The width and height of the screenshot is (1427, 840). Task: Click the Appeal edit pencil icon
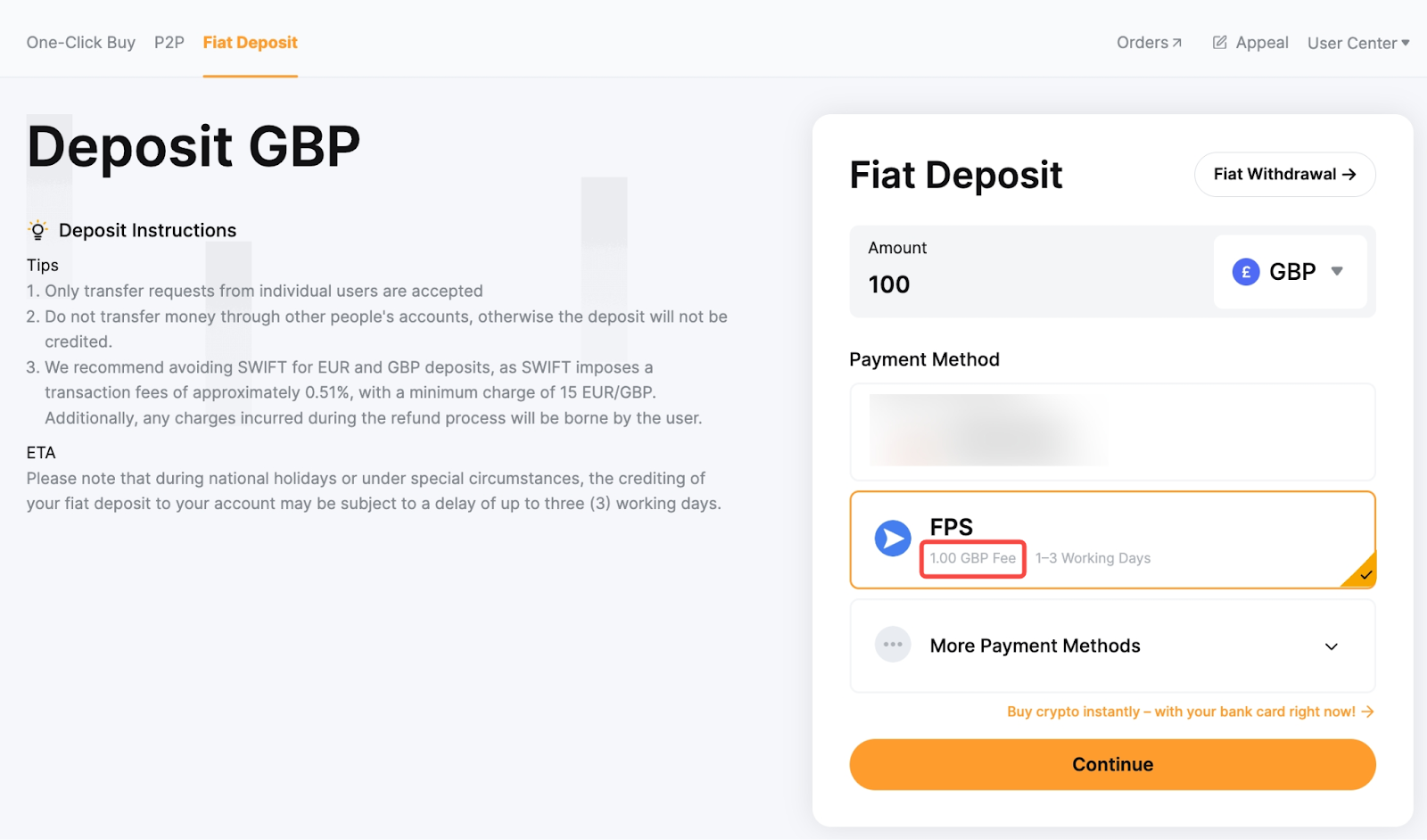(1219, 43)
